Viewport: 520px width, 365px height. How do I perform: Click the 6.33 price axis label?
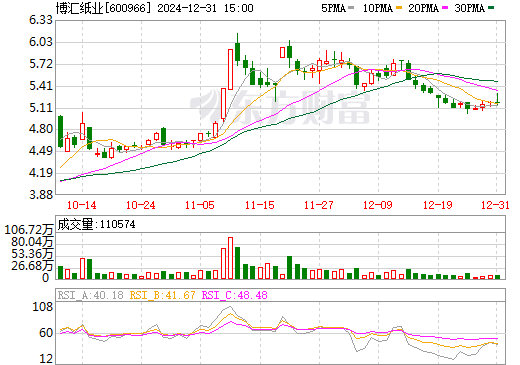pyautogui.click(x=41, y=20)
